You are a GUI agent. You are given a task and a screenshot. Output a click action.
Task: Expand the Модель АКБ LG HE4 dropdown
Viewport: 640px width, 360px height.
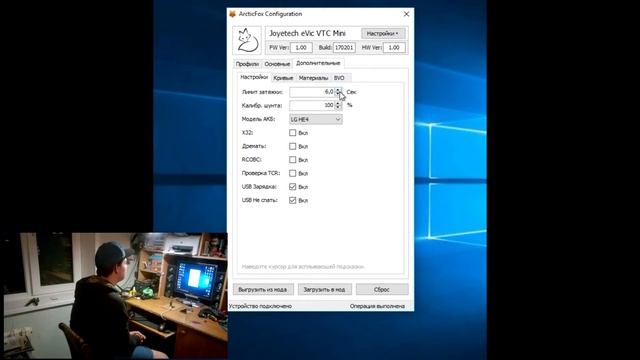tap(316, 119)
